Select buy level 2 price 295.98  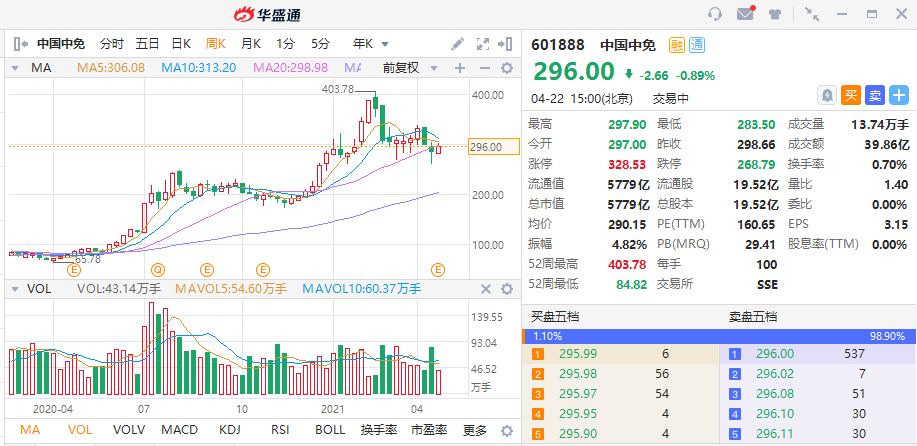pos(578,374)
